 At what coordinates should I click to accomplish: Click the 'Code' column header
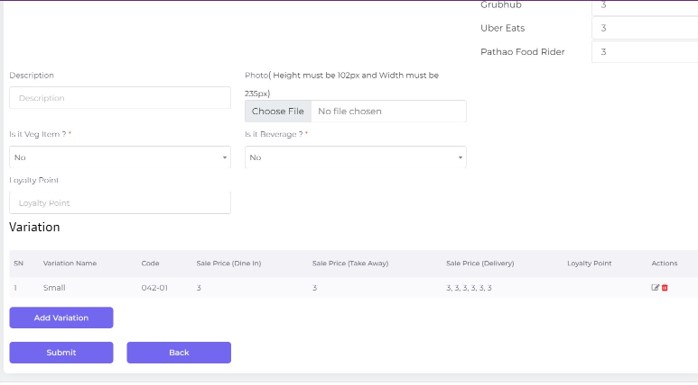click(x=150, y=263)
